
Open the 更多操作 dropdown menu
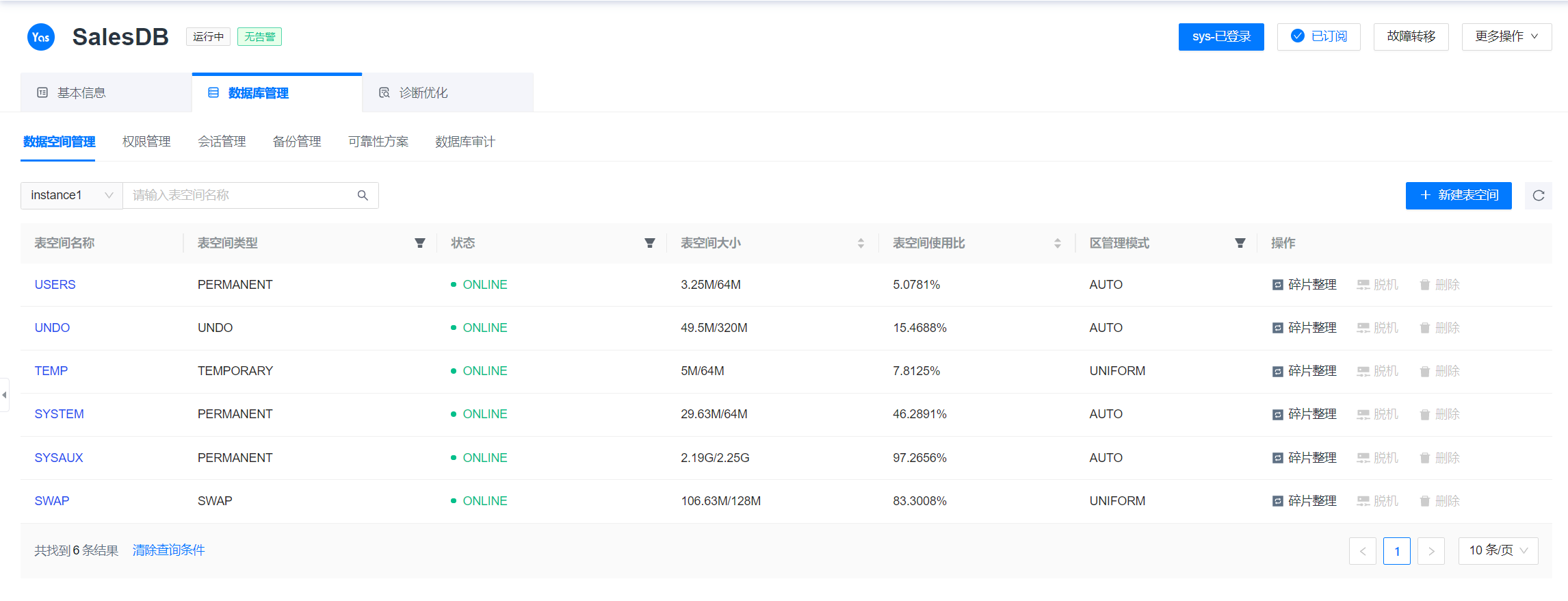[1506, 36]
